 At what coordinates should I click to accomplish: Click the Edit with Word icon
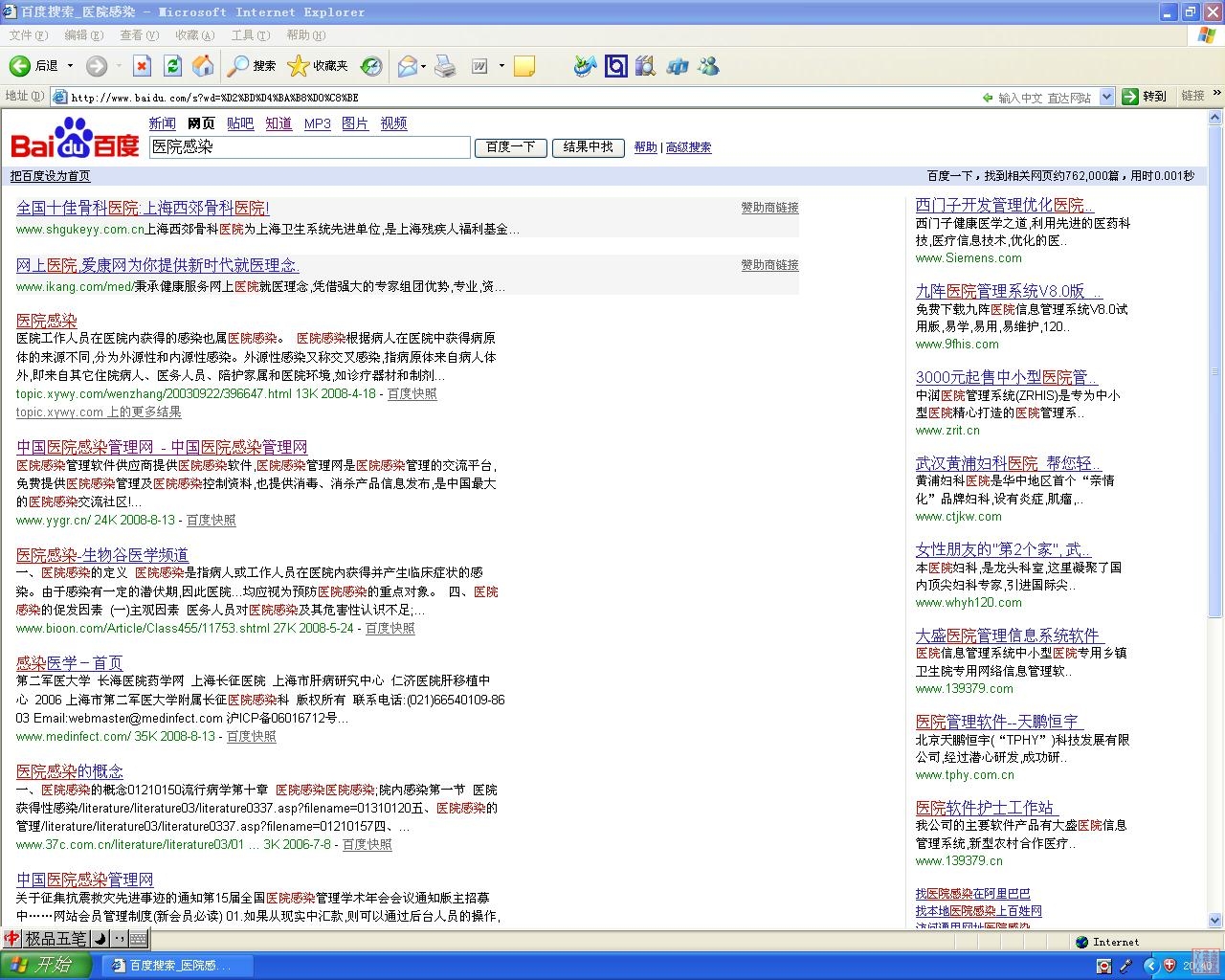480,65
